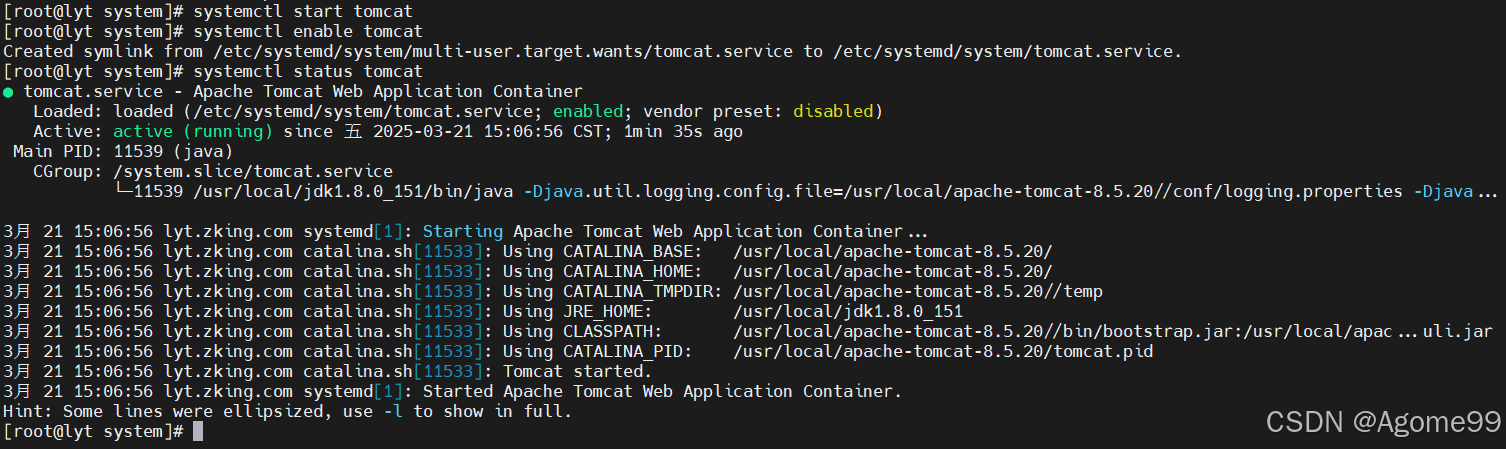Click the 'CSDN @Agome99' watermark
The height and width of the screenshot is (449, 1506).
(1383, 423)
